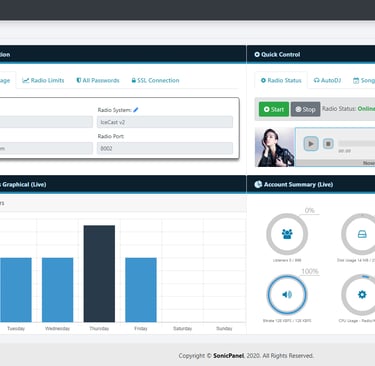Click the Sunday axis label
The width and height of the screenshot is (375, 366).
(224, 328)
